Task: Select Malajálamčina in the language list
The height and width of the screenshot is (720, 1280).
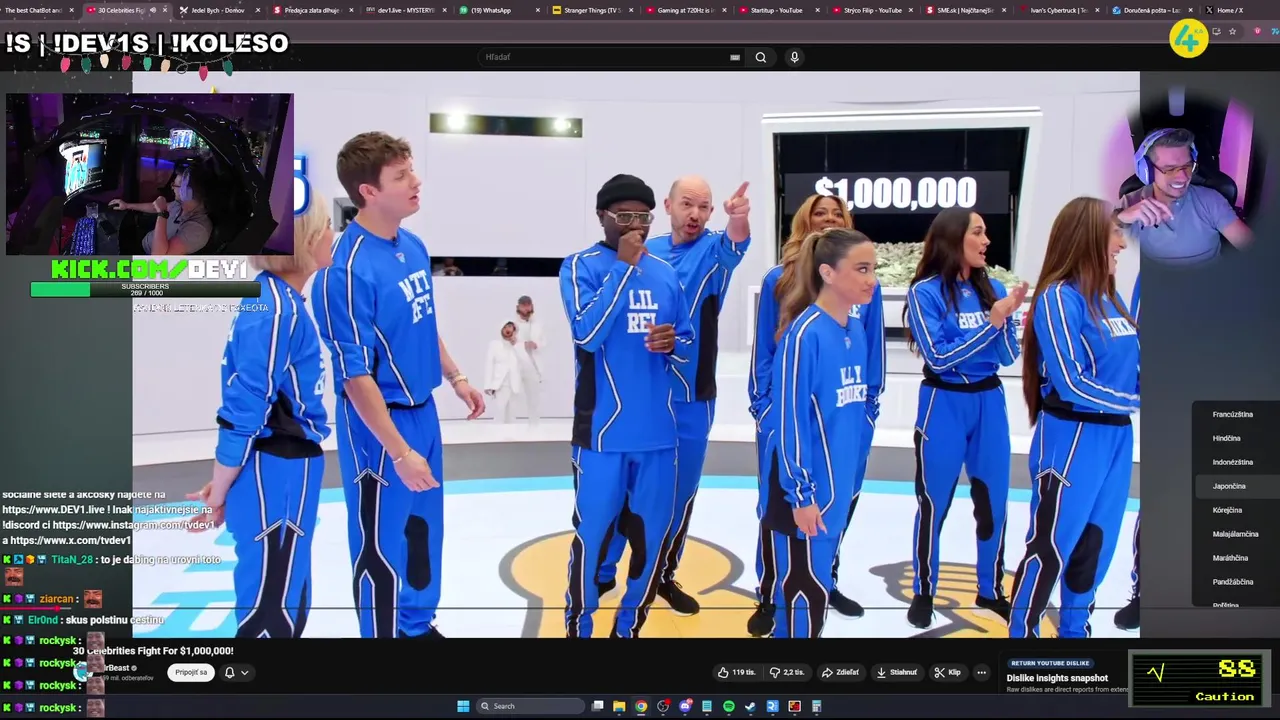Action: (1235, 534)
